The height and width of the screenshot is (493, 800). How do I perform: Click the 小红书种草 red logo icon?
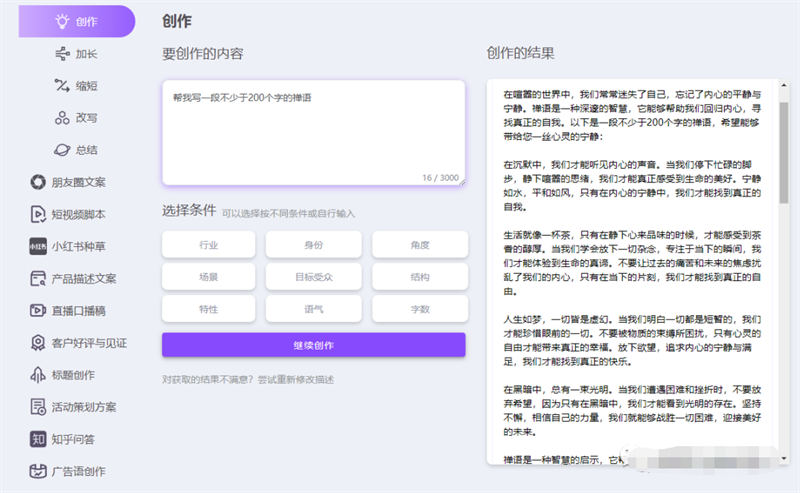point(38,246)
